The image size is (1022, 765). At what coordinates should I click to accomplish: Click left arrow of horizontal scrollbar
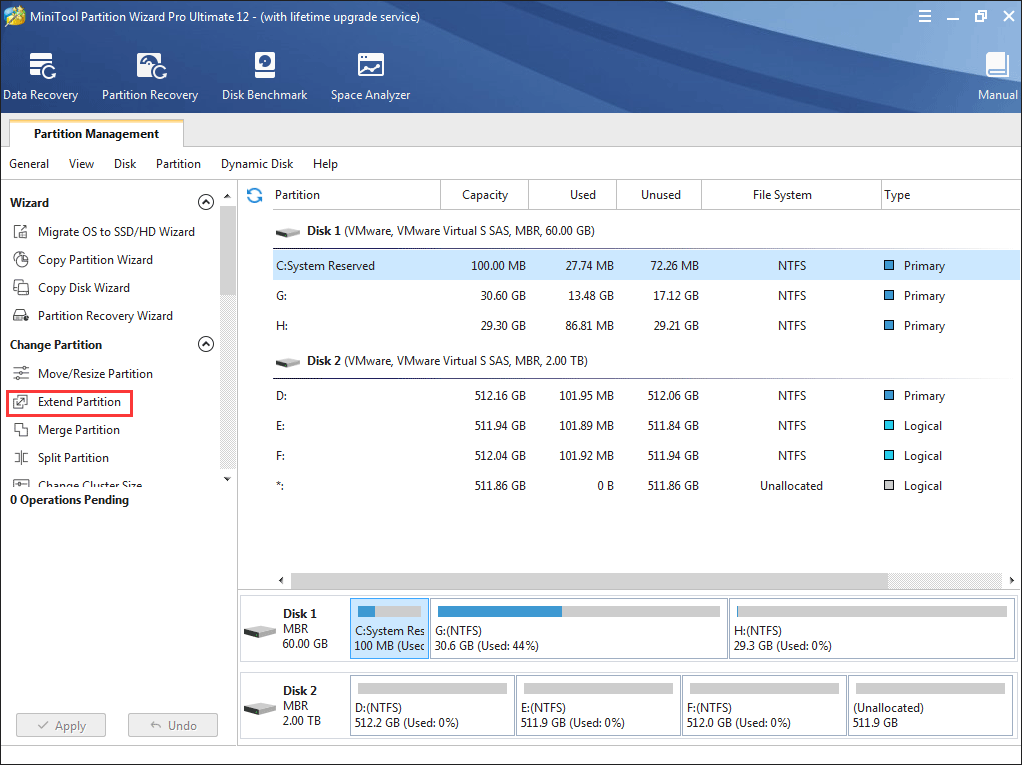(281, 580)
